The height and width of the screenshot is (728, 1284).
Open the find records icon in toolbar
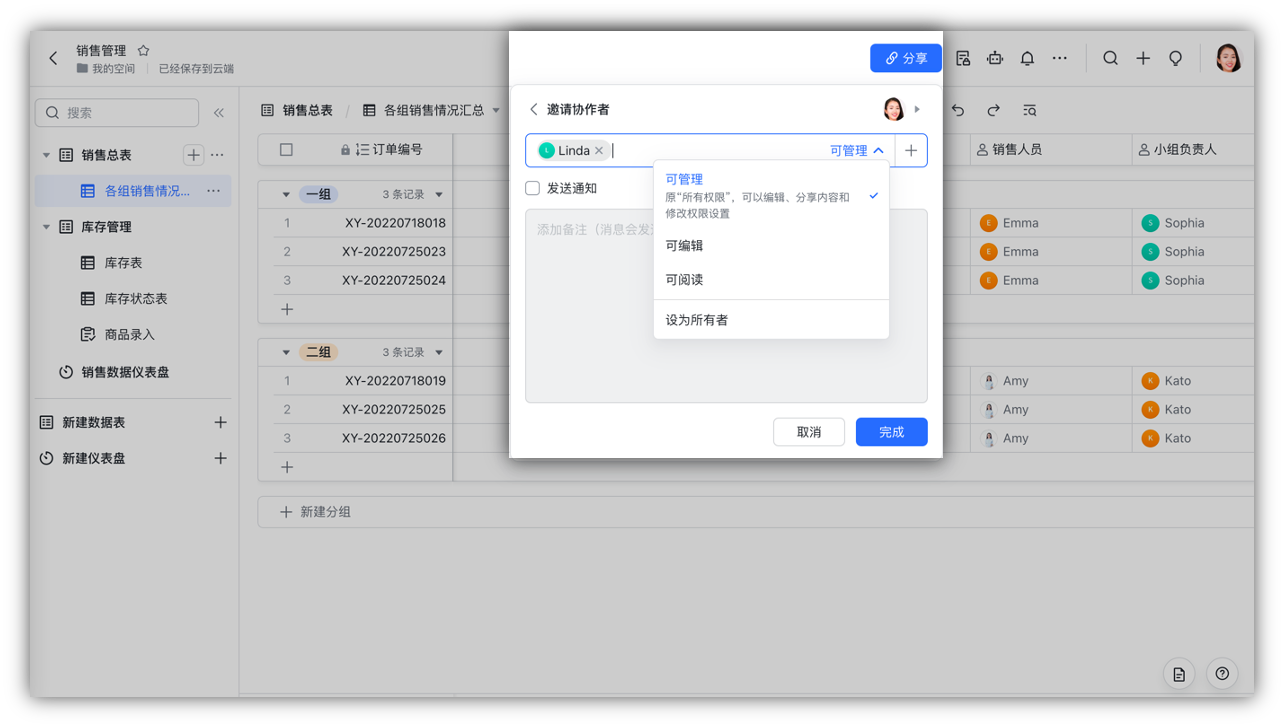[1029, 110]
